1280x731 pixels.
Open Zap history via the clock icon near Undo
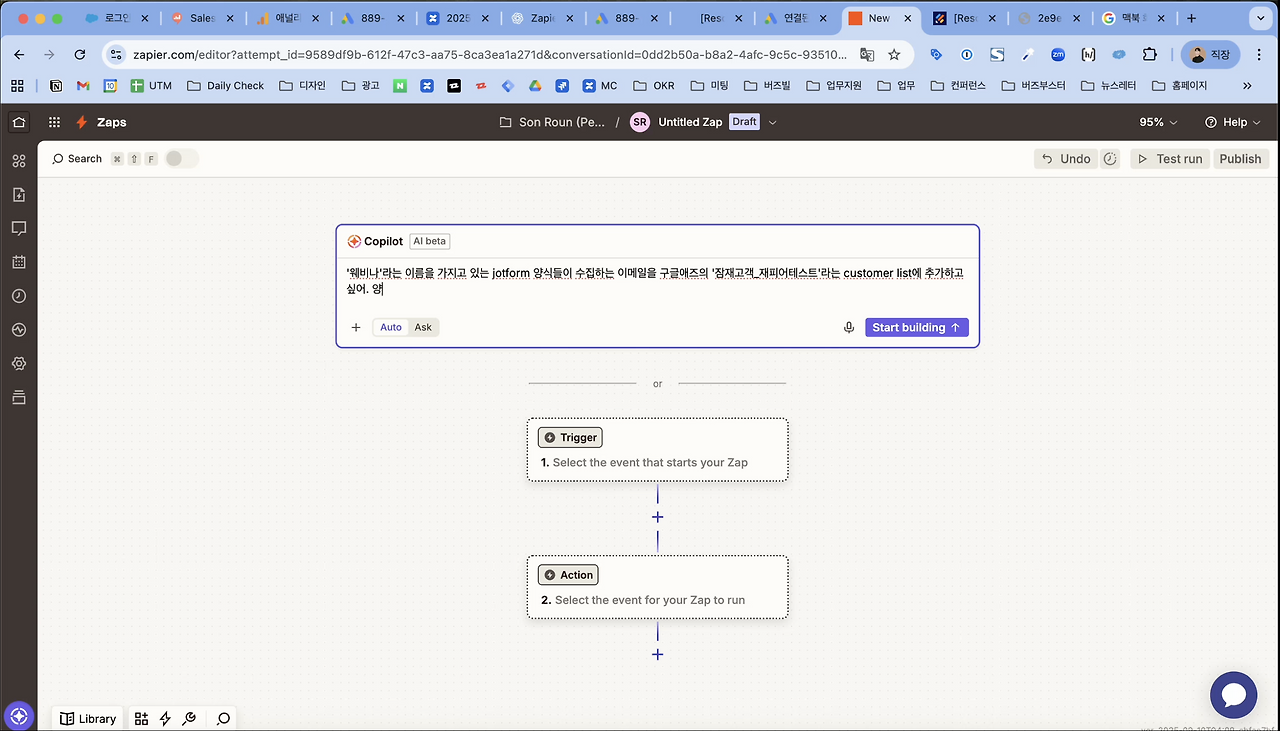[1110, 158]
